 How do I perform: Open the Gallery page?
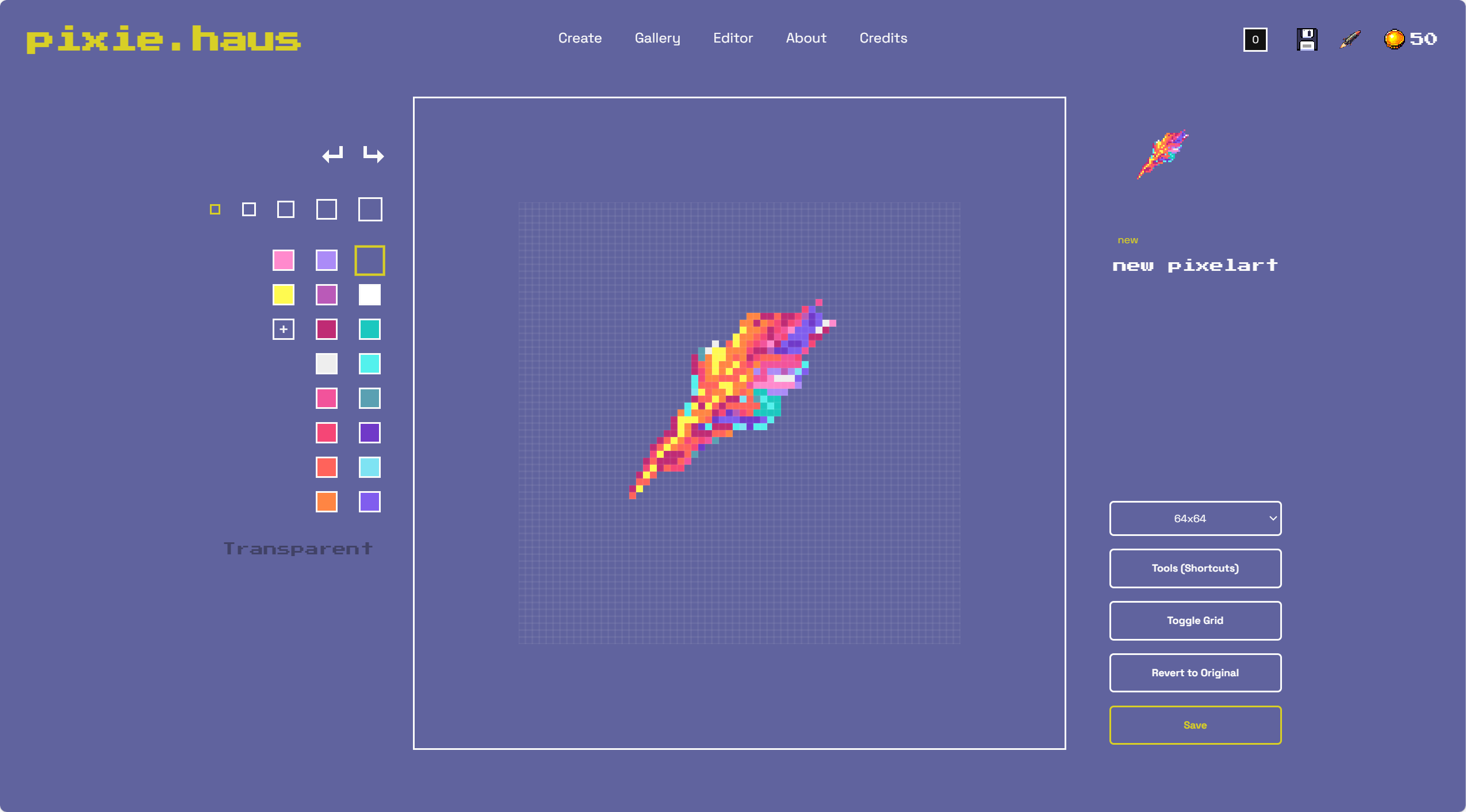coord(657,38)
